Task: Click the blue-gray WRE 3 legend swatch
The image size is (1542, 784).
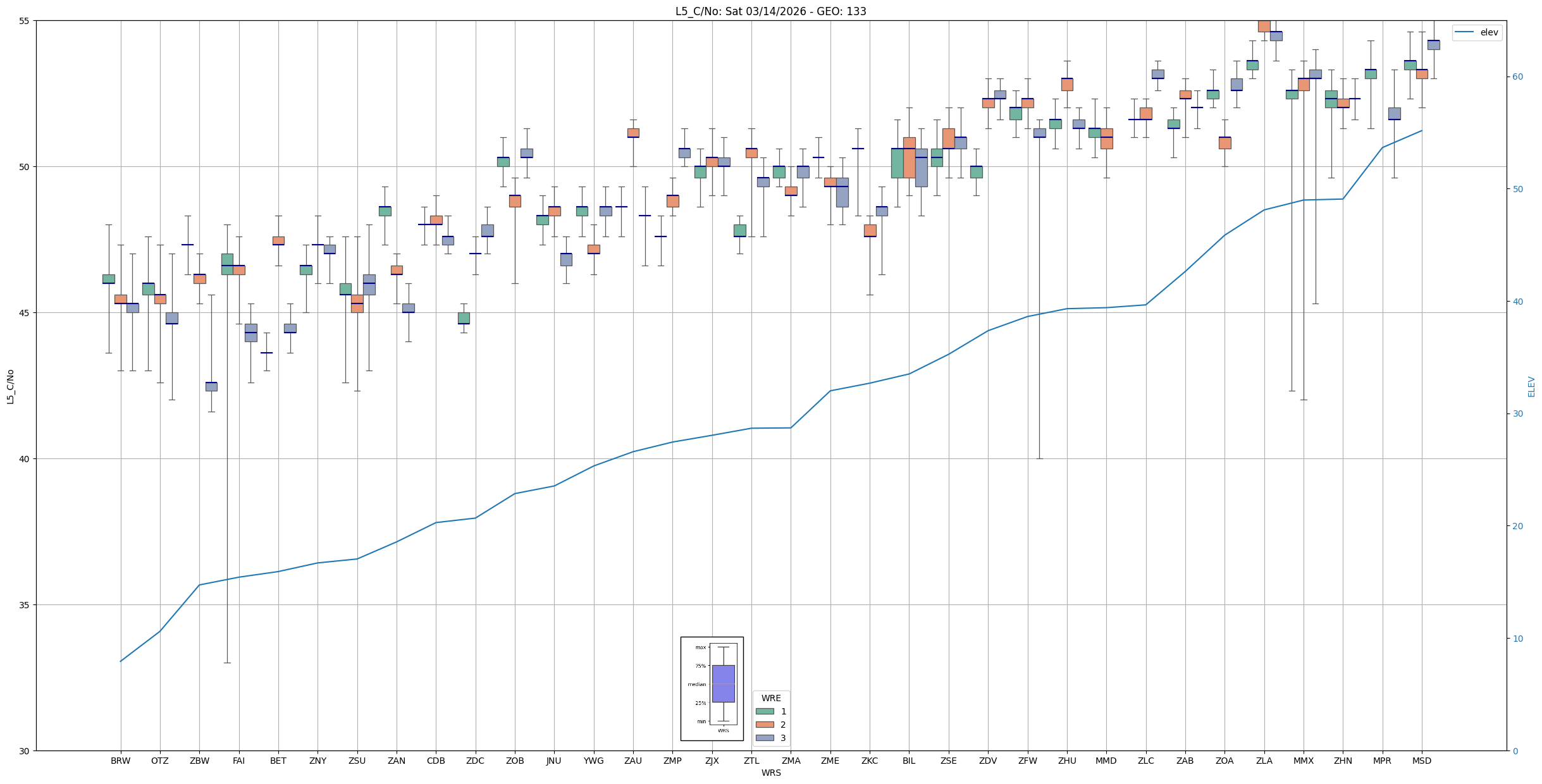Action: click(764, 738)
